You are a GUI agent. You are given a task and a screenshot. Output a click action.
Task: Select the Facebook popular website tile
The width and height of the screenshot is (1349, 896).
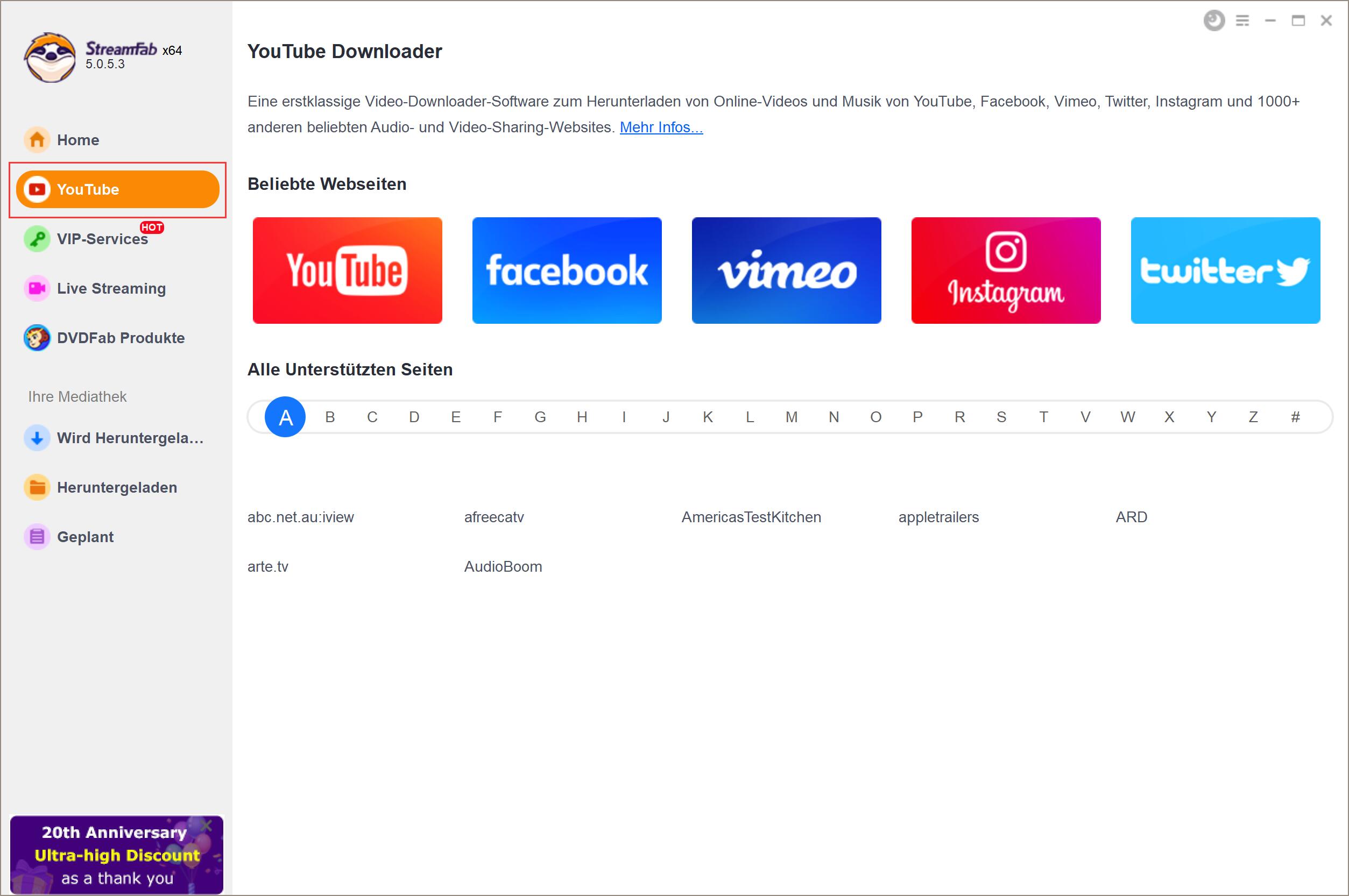(x=567, y=269)
